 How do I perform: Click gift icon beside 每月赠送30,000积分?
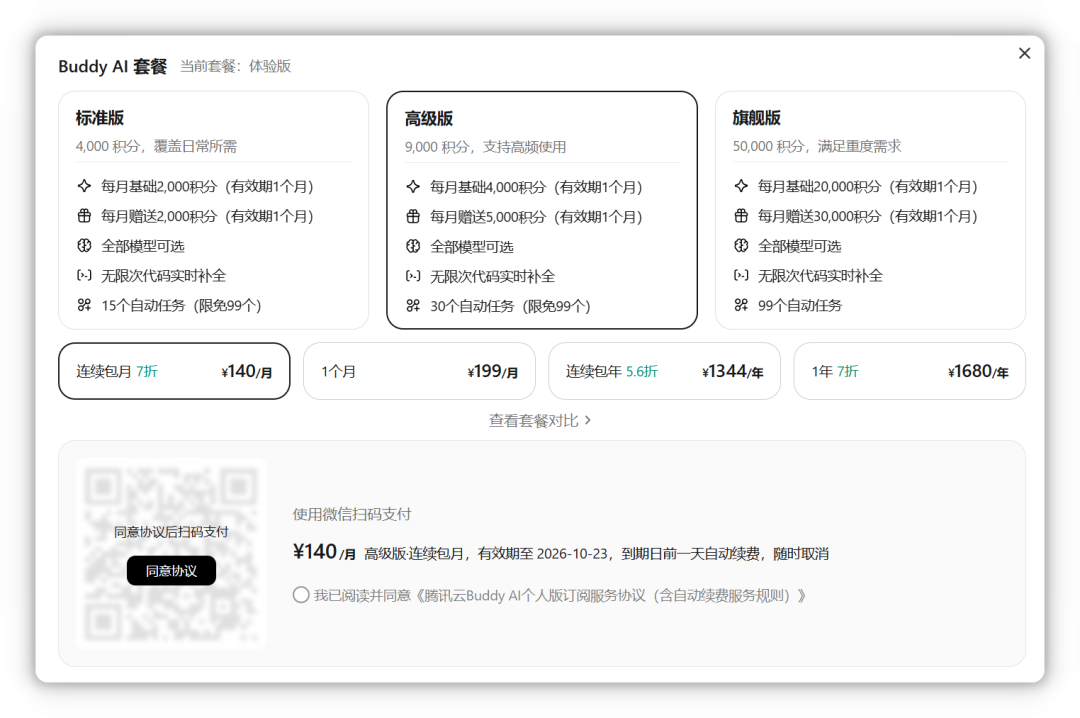(x=741, y=216)
